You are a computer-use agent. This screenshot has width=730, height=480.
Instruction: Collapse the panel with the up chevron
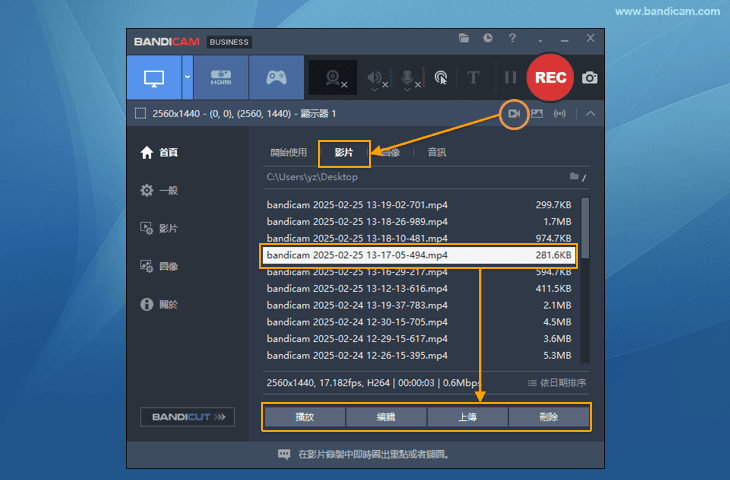coord(590,113)
